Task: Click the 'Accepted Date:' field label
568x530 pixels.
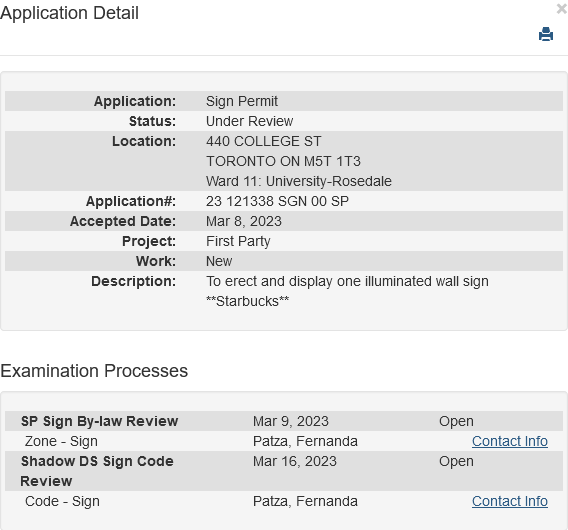Action: 123,221
